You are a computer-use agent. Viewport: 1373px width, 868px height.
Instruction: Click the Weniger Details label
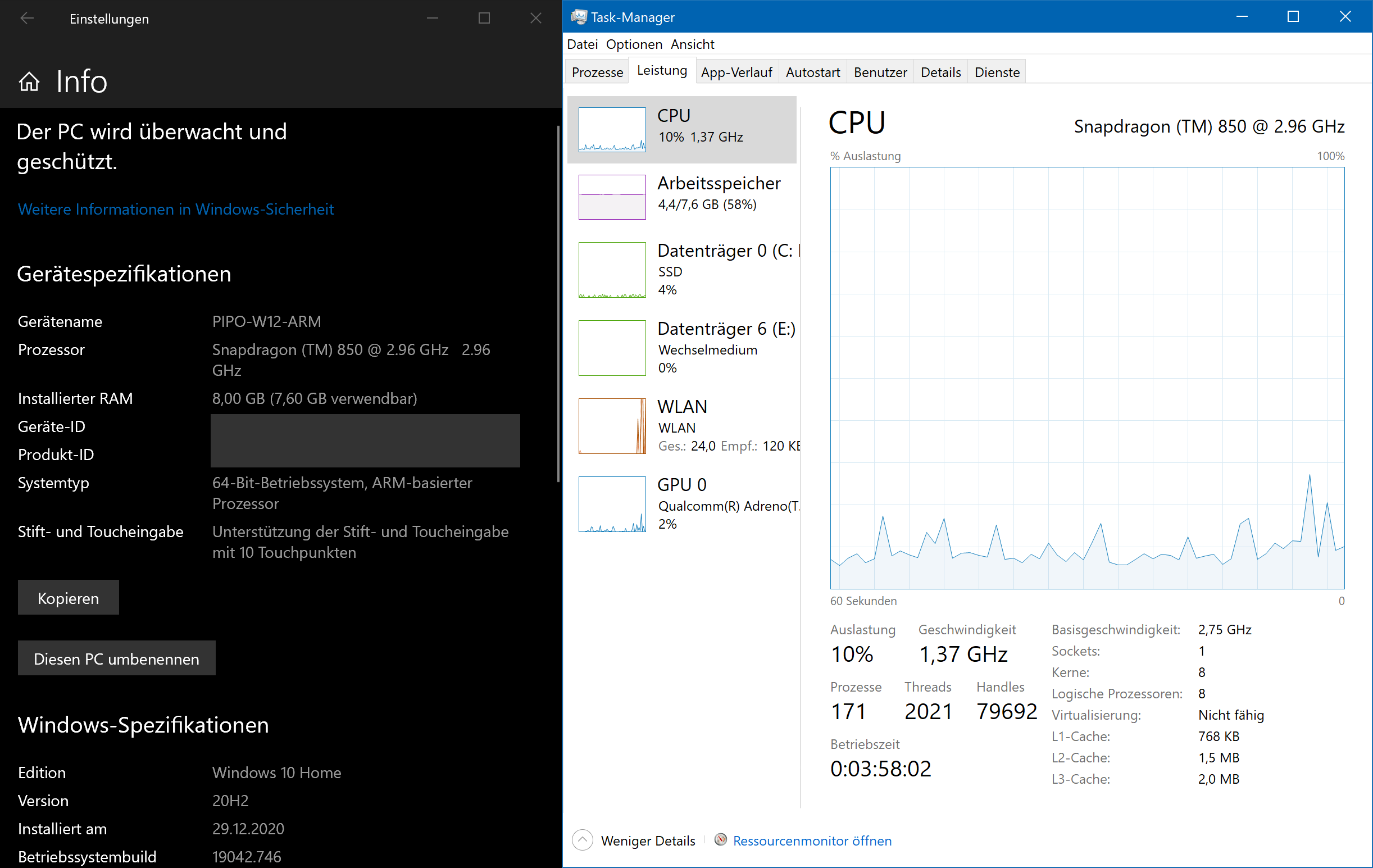(x=648, y=840)
